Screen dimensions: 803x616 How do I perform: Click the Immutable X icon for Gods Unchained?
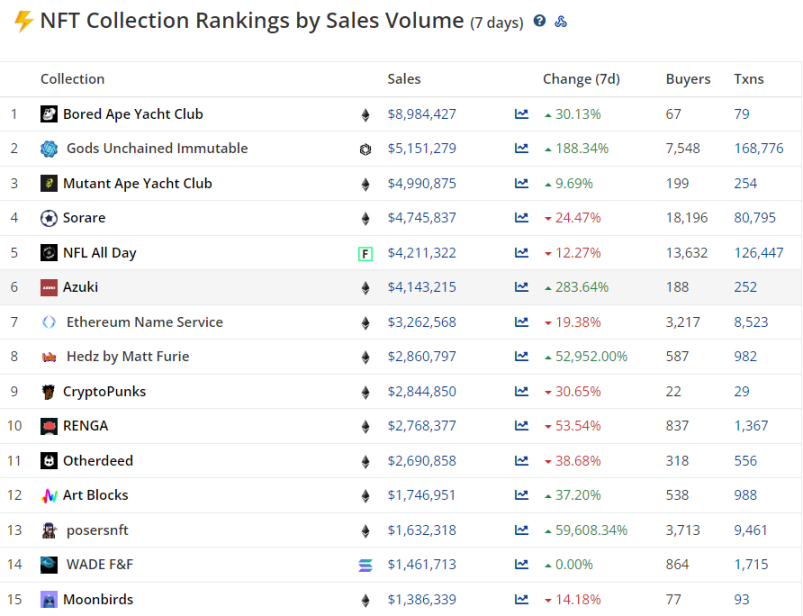pyautogui.click(x=365, y=150)
